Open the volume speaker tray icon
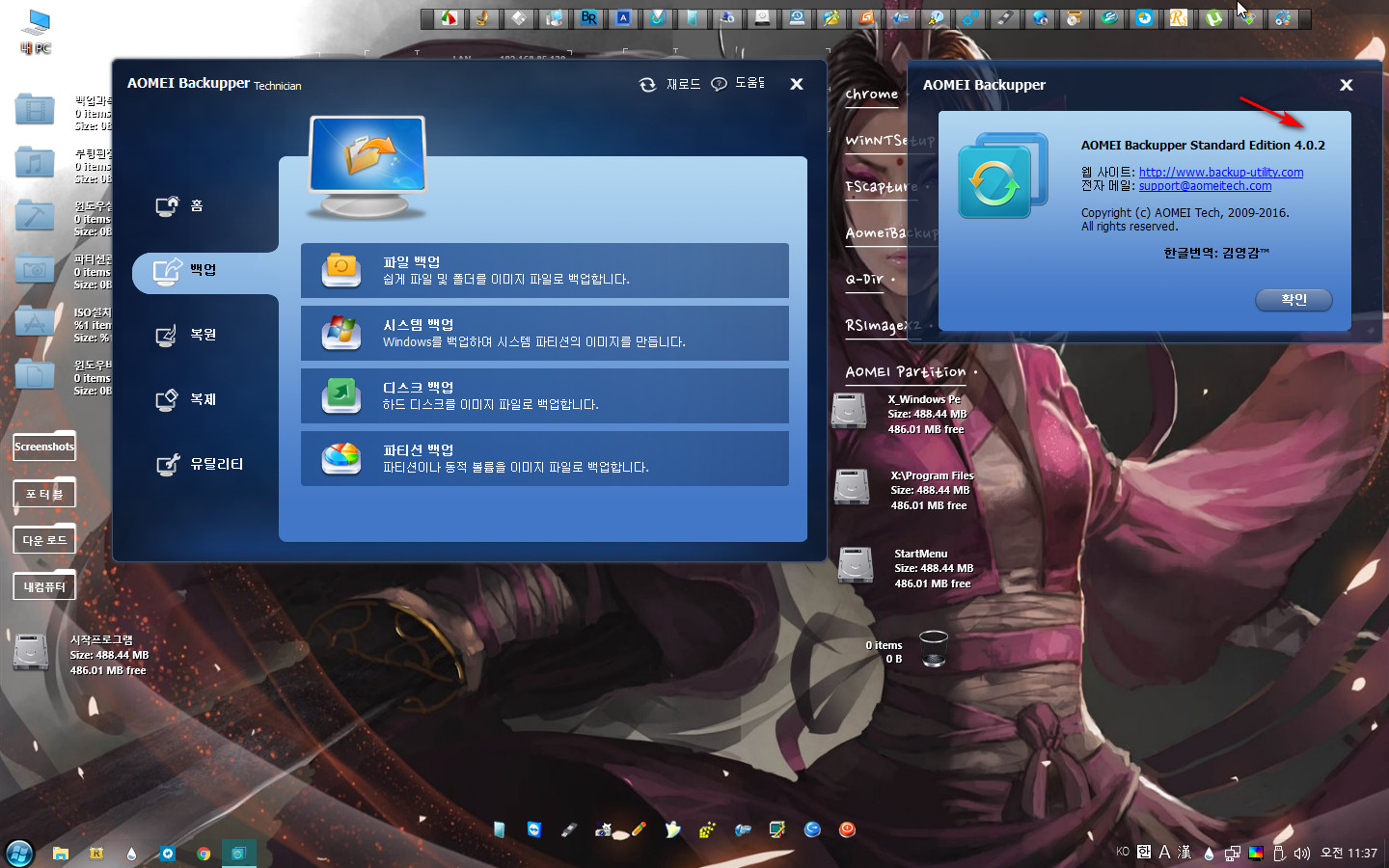Image resolution: width=1389 pixels, height=868 pixels. (x=1301, y=853)
